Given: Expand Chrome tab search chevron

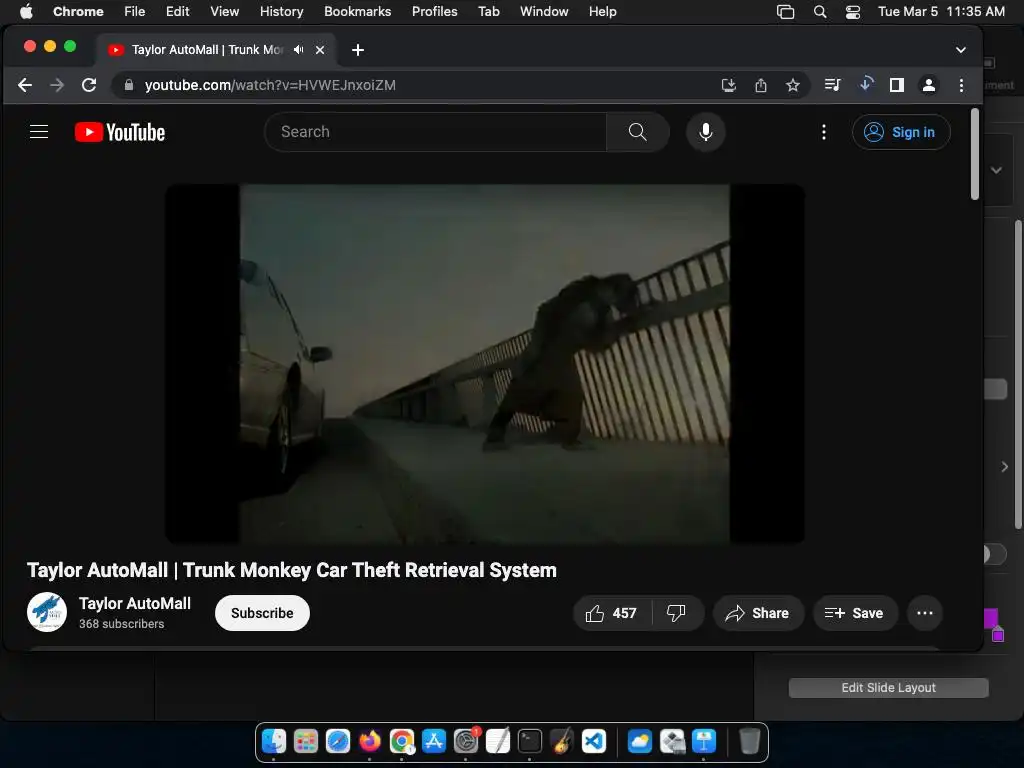Looking at the screenshot, I should click(x=961, y=50).
